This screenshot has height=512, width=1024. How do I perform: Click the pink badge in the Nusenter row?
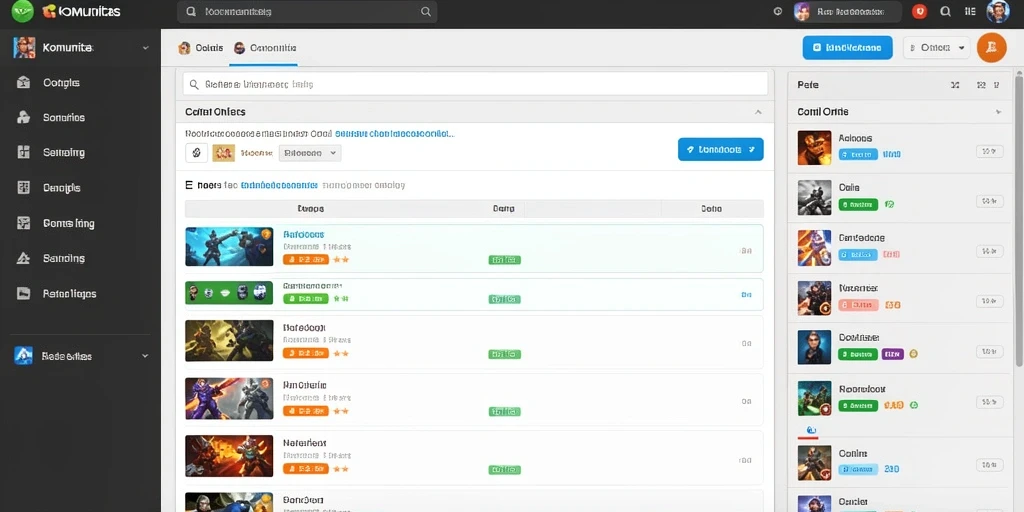coord(856,304)
